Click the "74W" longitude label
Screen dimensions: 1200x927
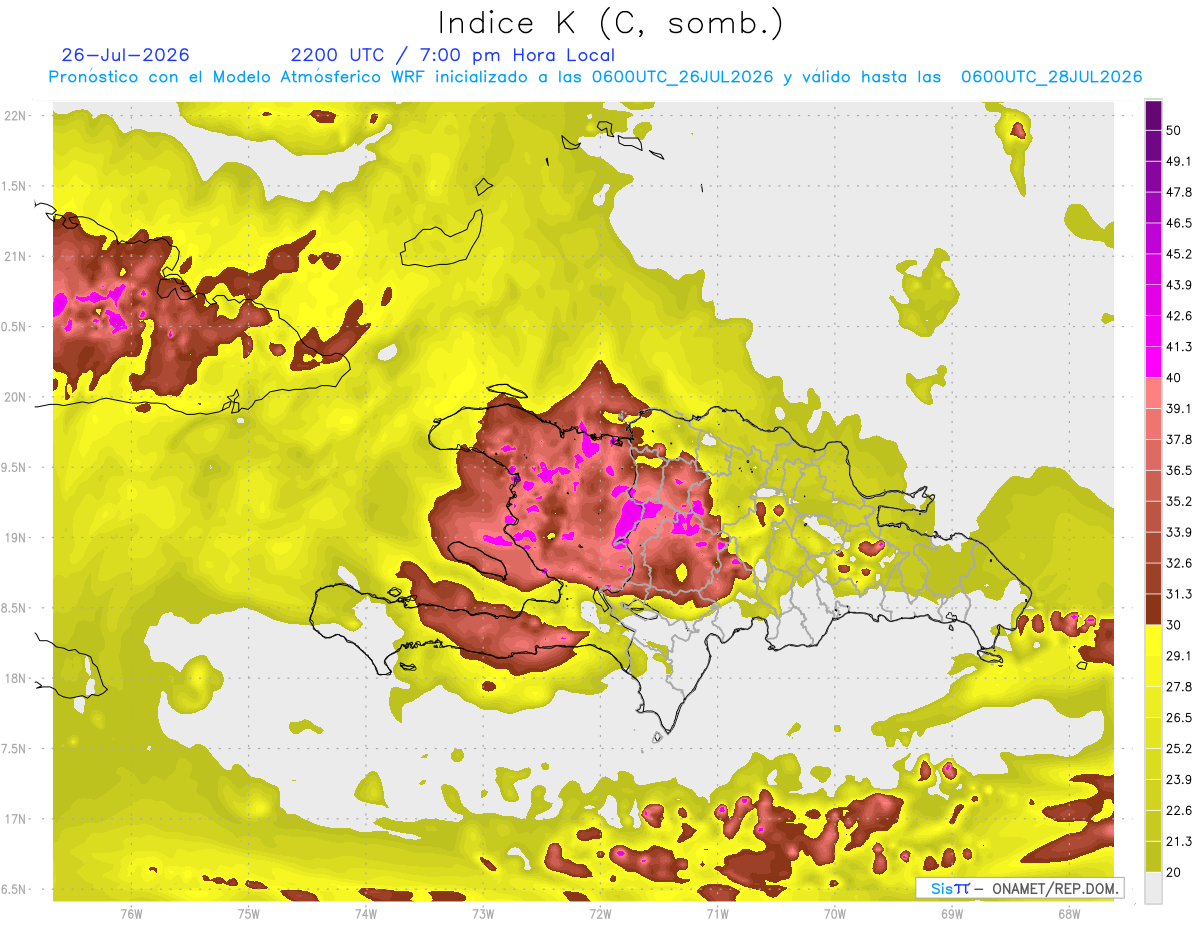point(366,914)
